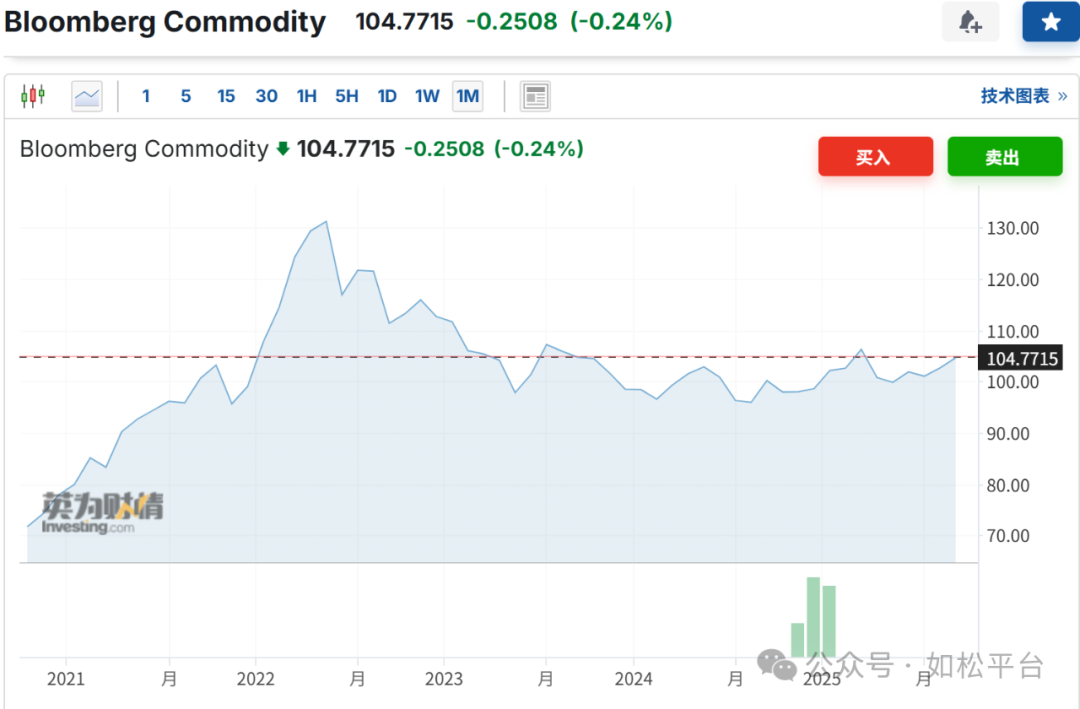Click the add alert bell icon
The height and width of the screenshot is (709, 1080).
tap(970, 22)
